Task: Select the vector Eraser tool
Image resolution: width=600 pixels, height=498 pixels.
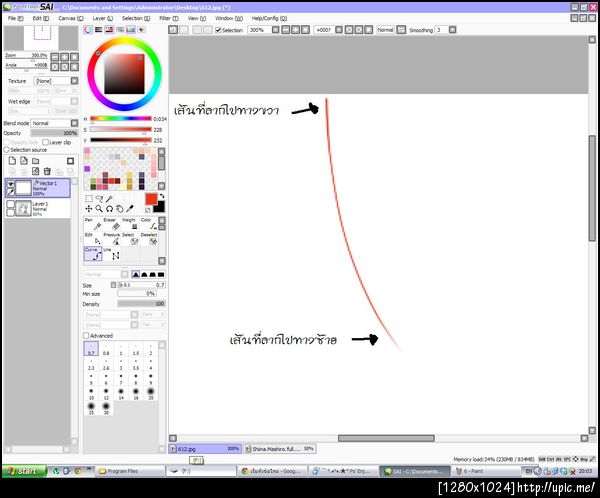Action: pyautogui.click(x=112, y=224)
